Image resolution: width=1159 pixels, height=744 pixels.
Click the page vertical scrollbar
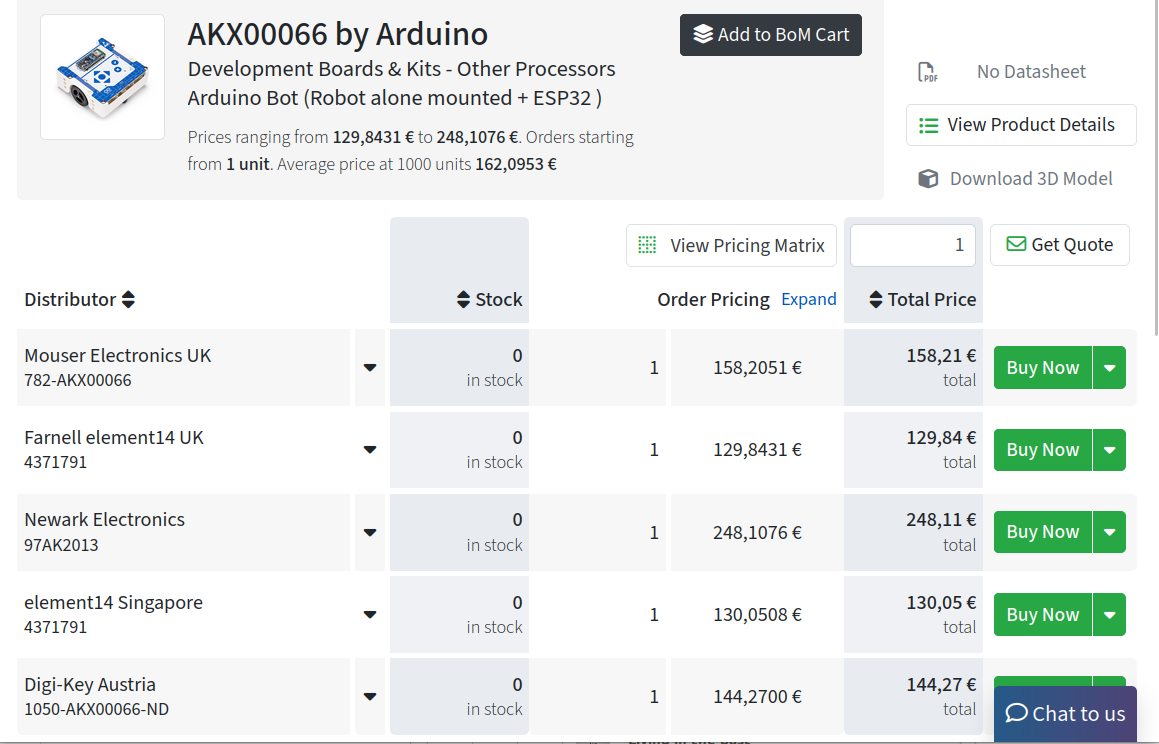tap(1155, 168)
